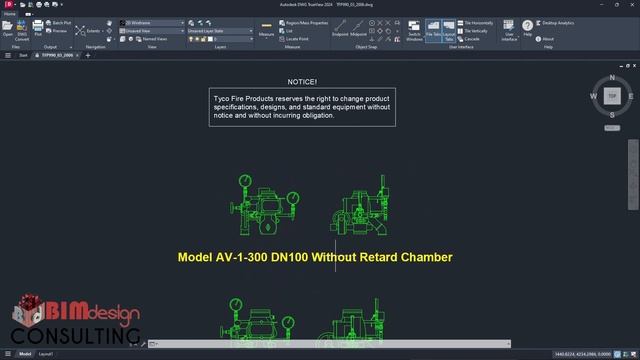
Task: Open the file tabs hamburger menu
Action: click(8, 55)
